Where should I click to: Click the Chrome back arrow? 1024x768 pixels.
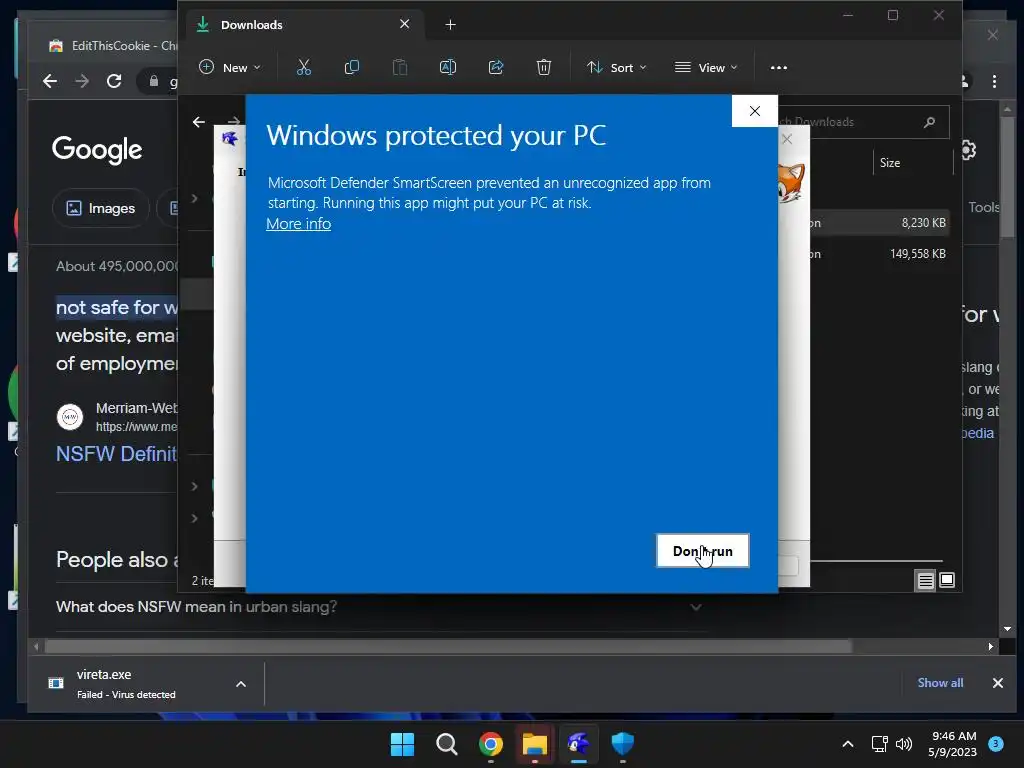[x=50, y=81]
